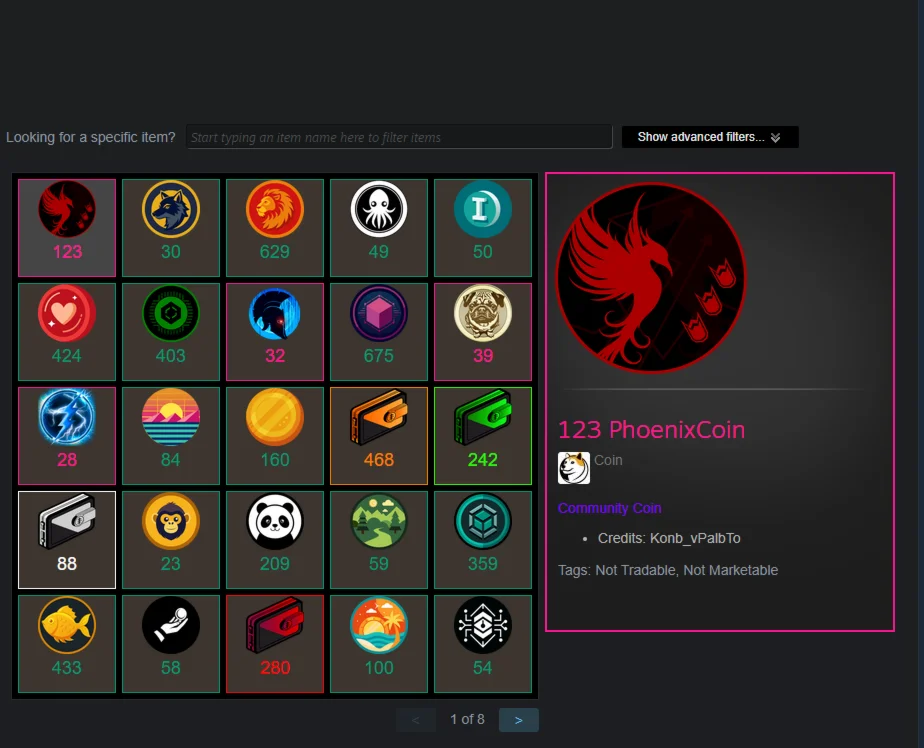Select the red heart coin labeled 424
The image size is (924, 748).
pyautogui.click(x=67, y=332)
